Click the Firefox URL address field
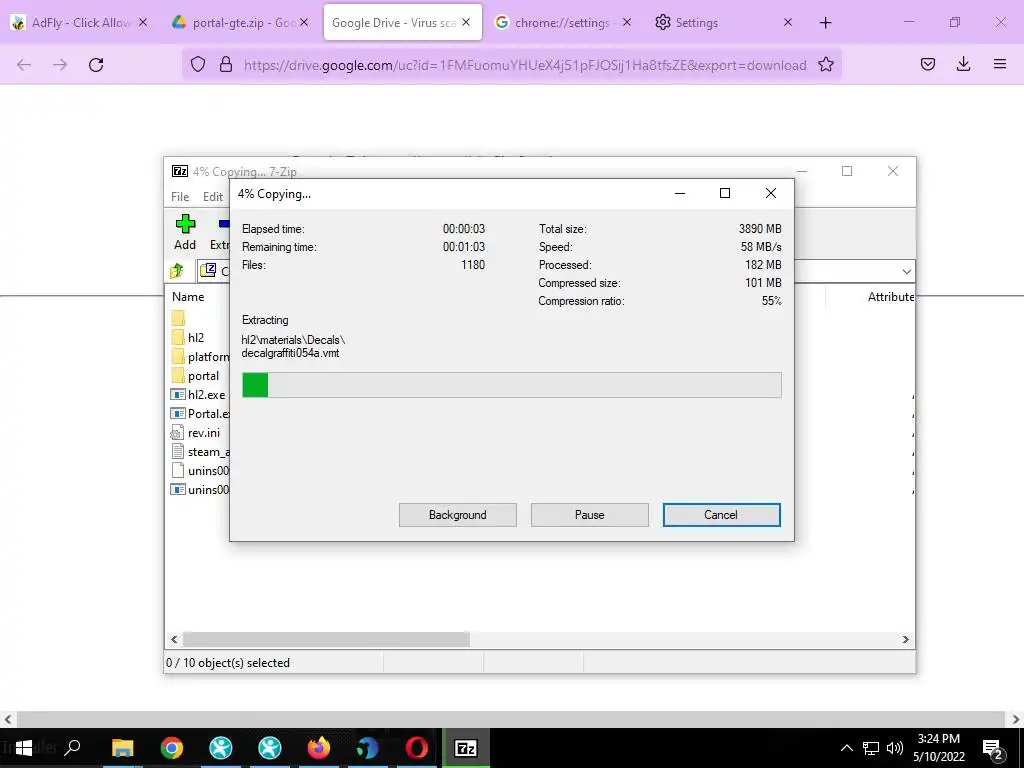Screen dimensions: 1024x768 (524, 65)
